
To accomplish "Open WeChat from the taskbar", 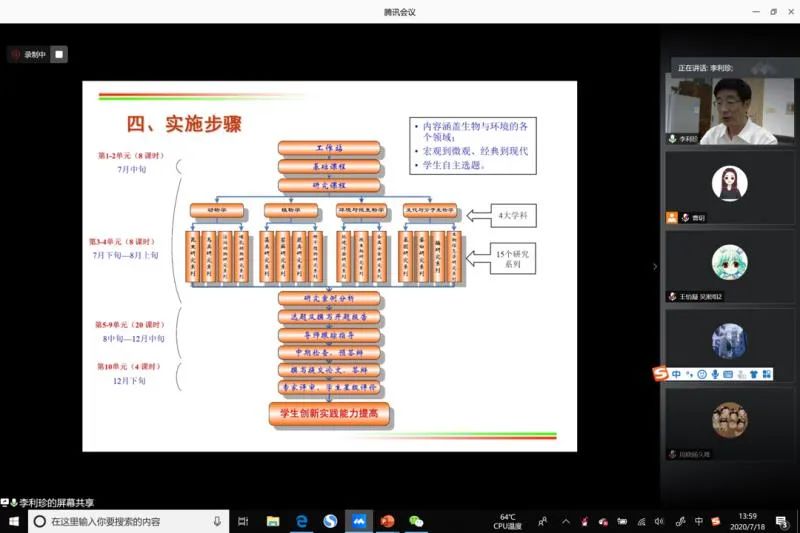I will coord(416,521).
